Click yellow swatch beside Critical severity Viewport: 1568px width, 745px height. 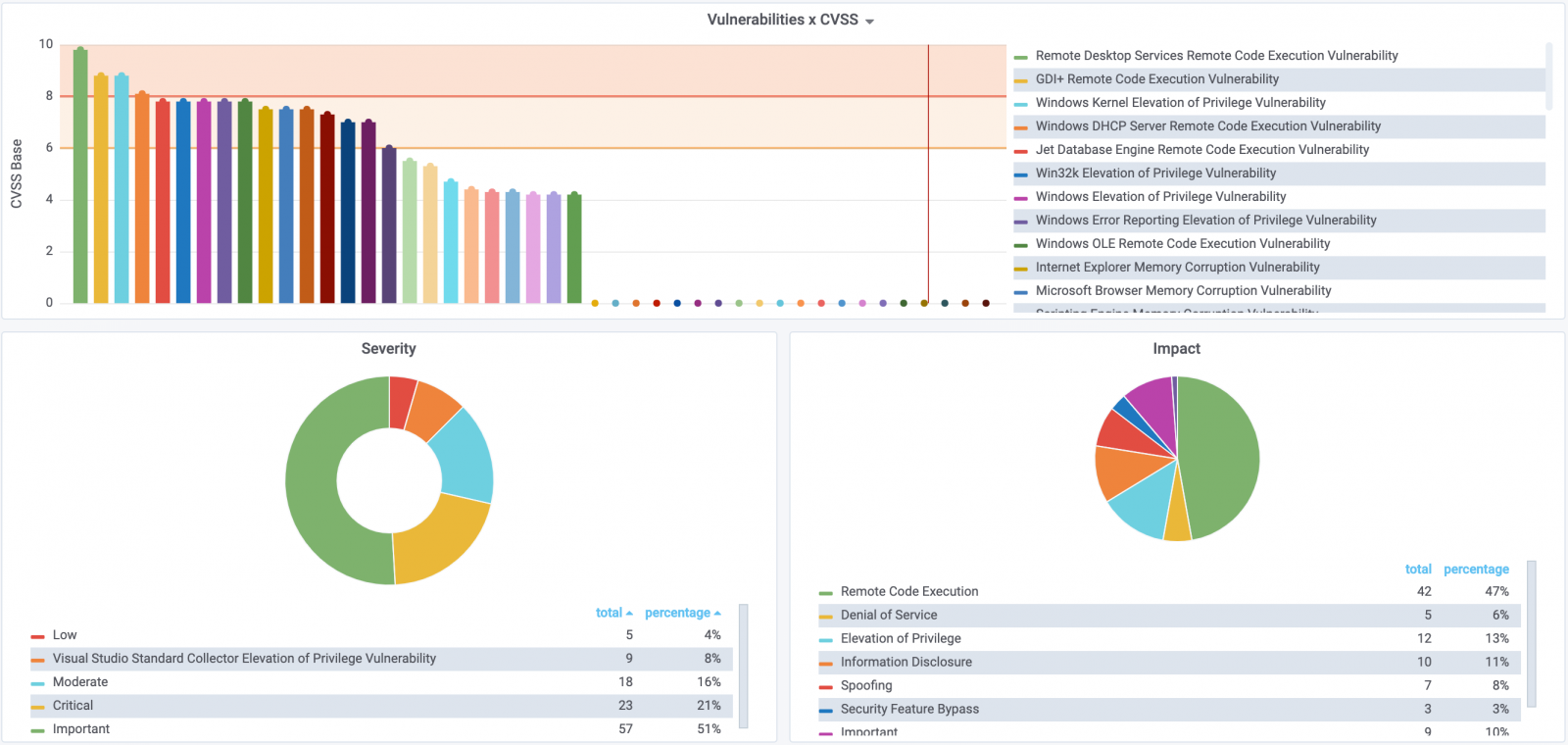(x=37, y=707)
